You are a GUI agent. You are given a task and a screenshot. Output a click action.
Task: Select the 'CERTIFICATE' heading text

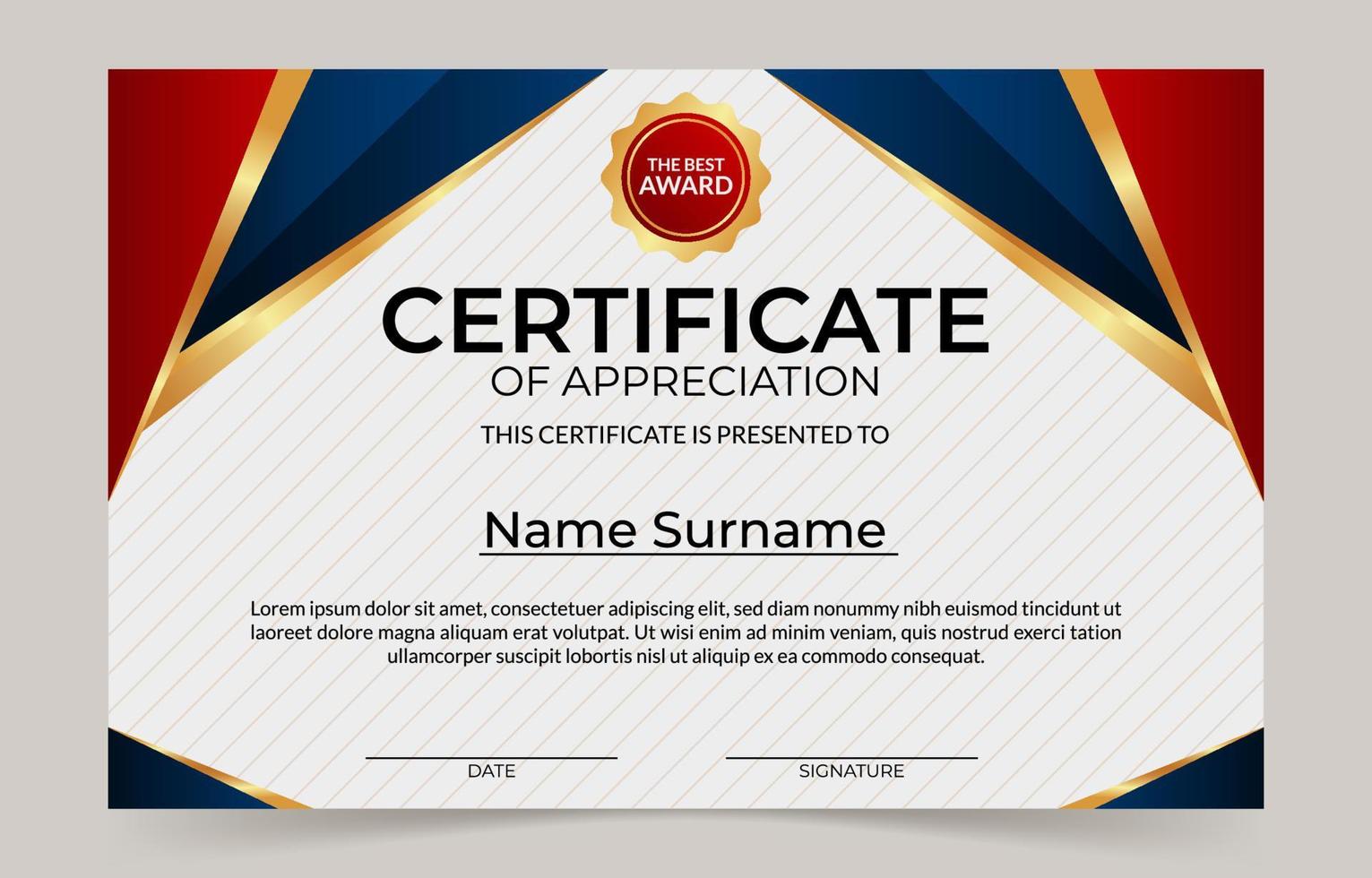click(686, 320)
